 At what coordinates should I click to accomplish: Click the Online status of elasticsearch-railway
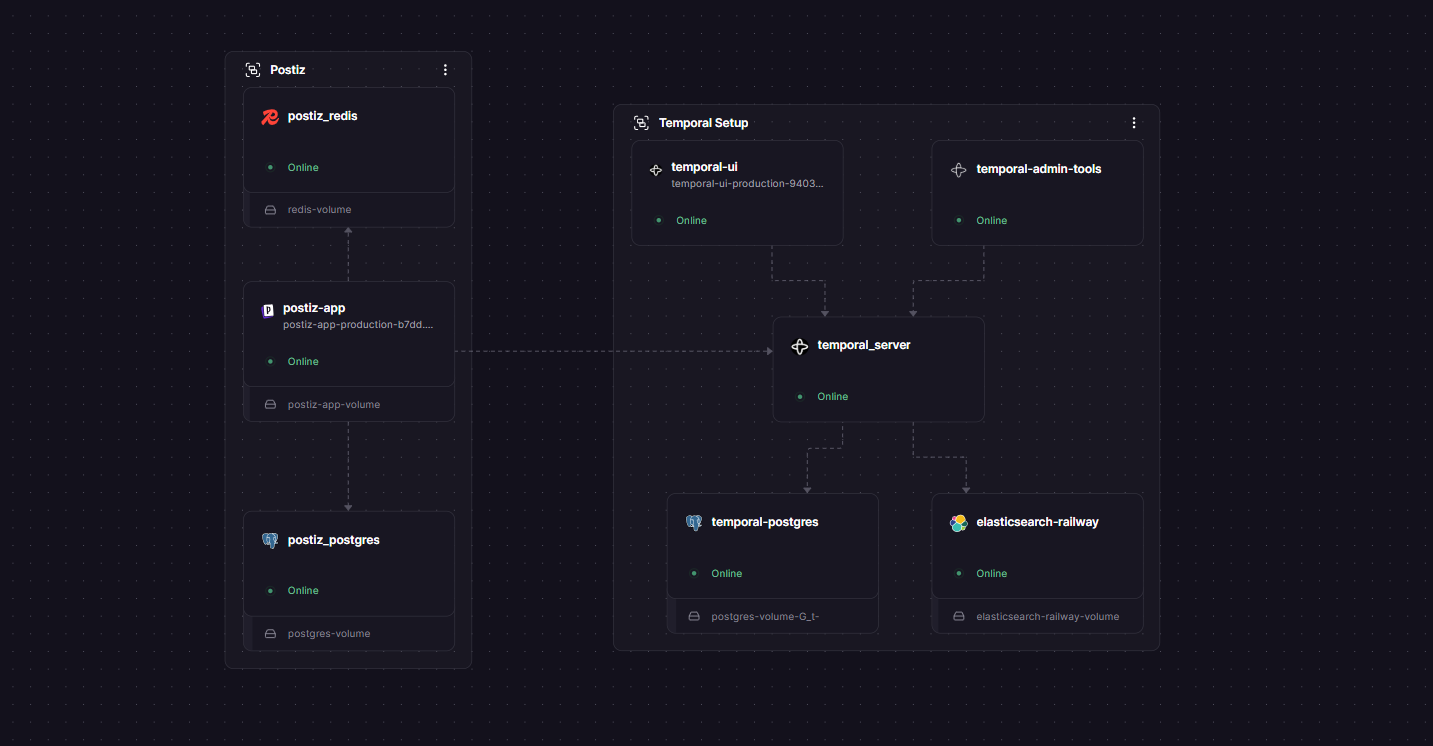992,573
